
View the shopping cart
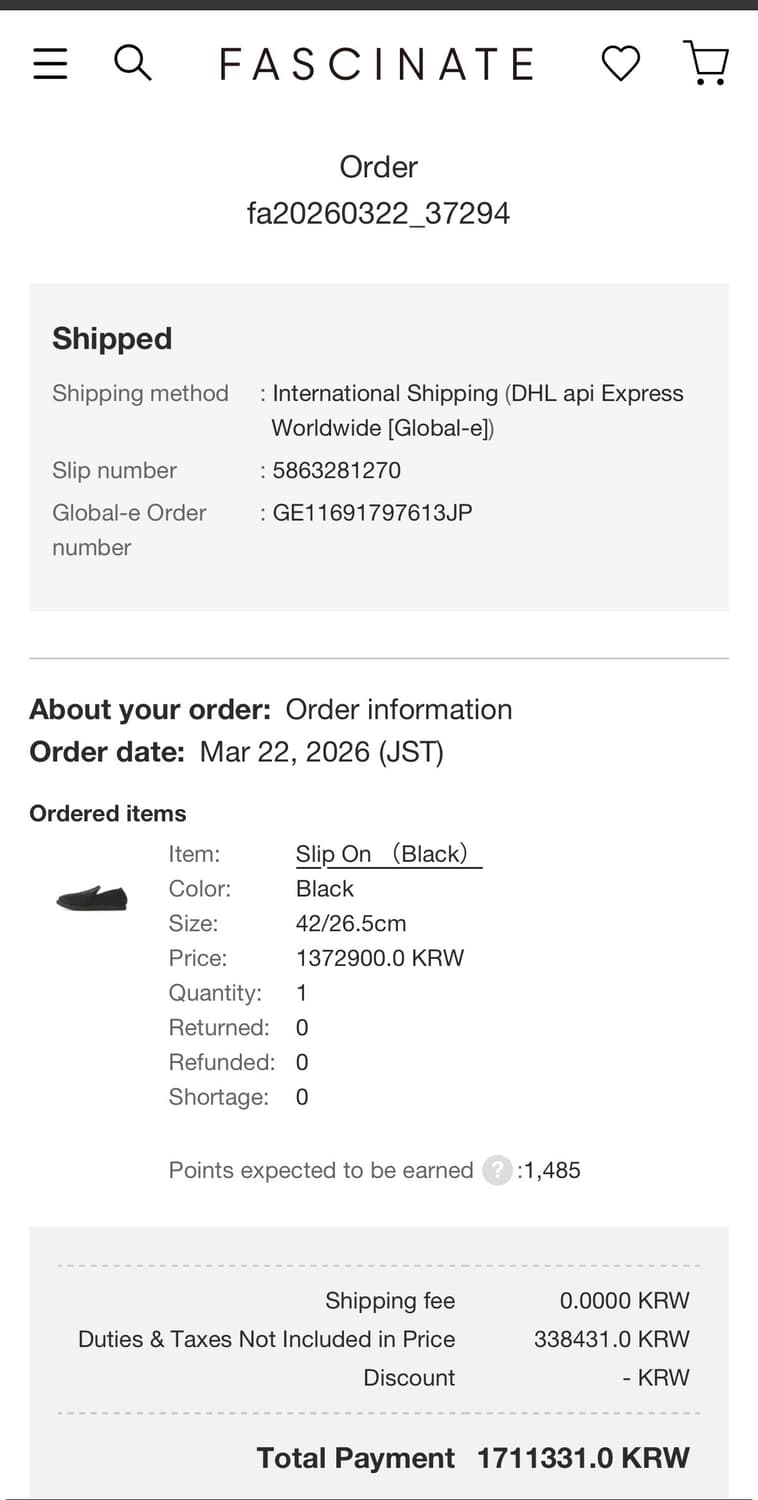(x=706, y=63)
